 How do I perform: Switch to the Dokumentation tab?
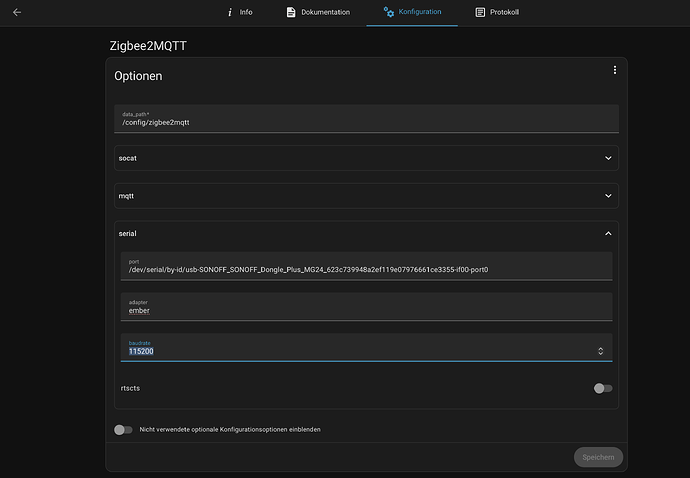(x=318, y=12)
